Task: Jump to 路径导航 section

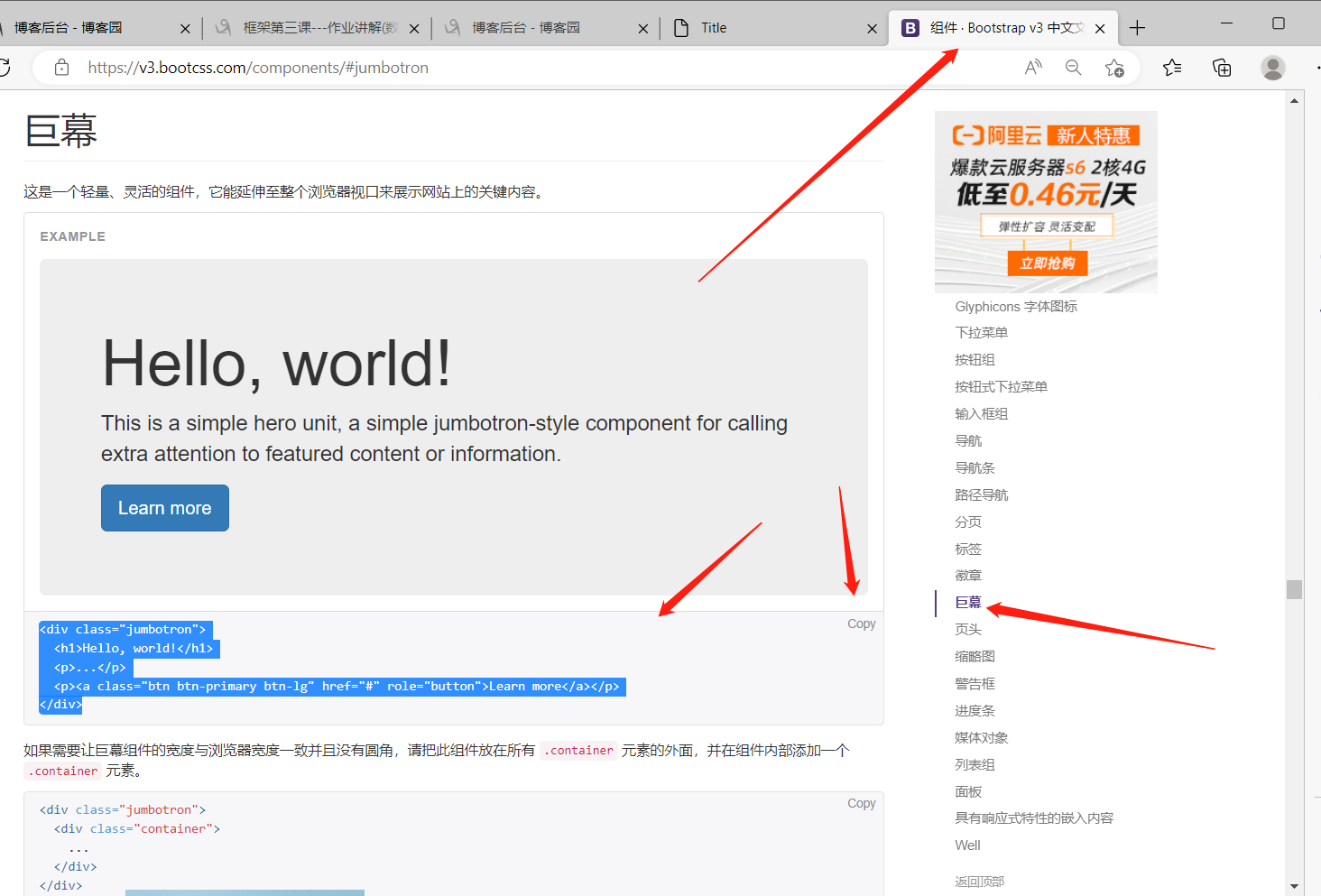Action: pos(982,495)
